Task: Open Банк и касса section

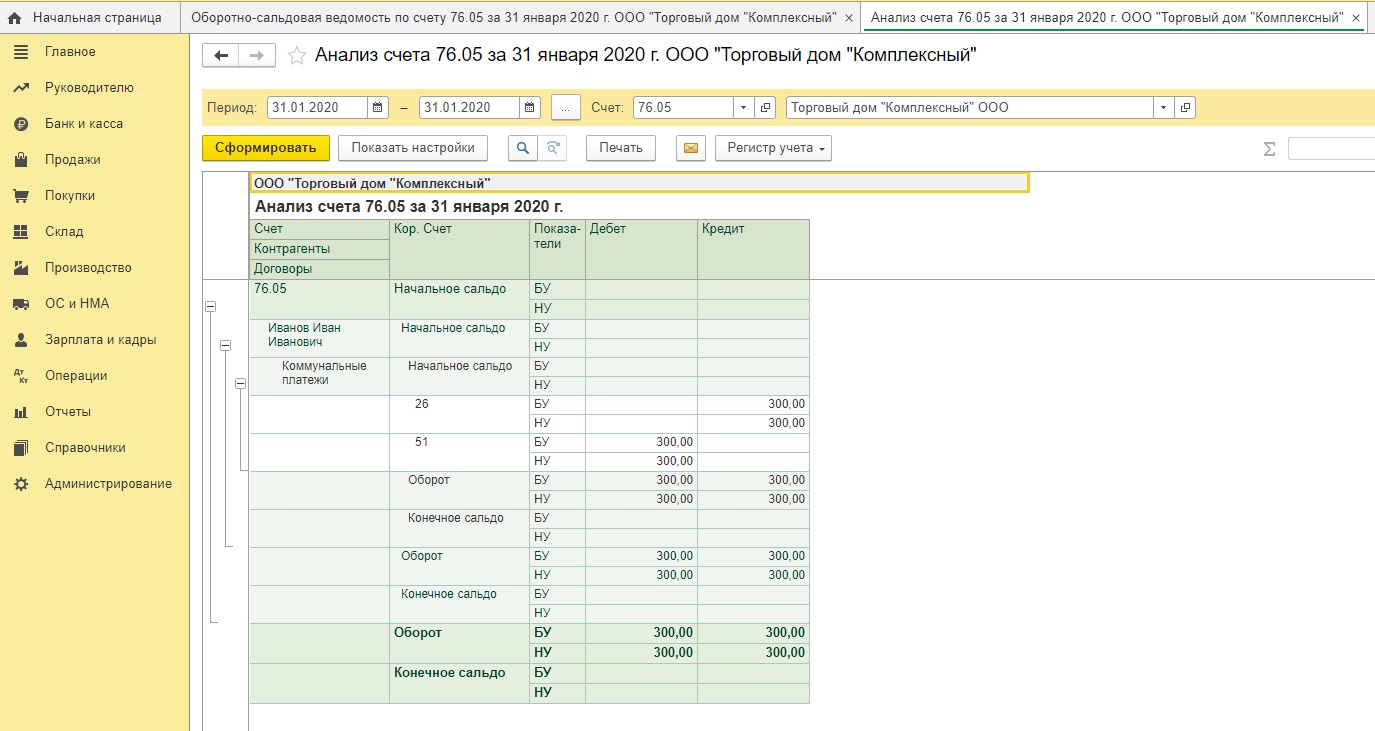Action: [x=83, y=124]
